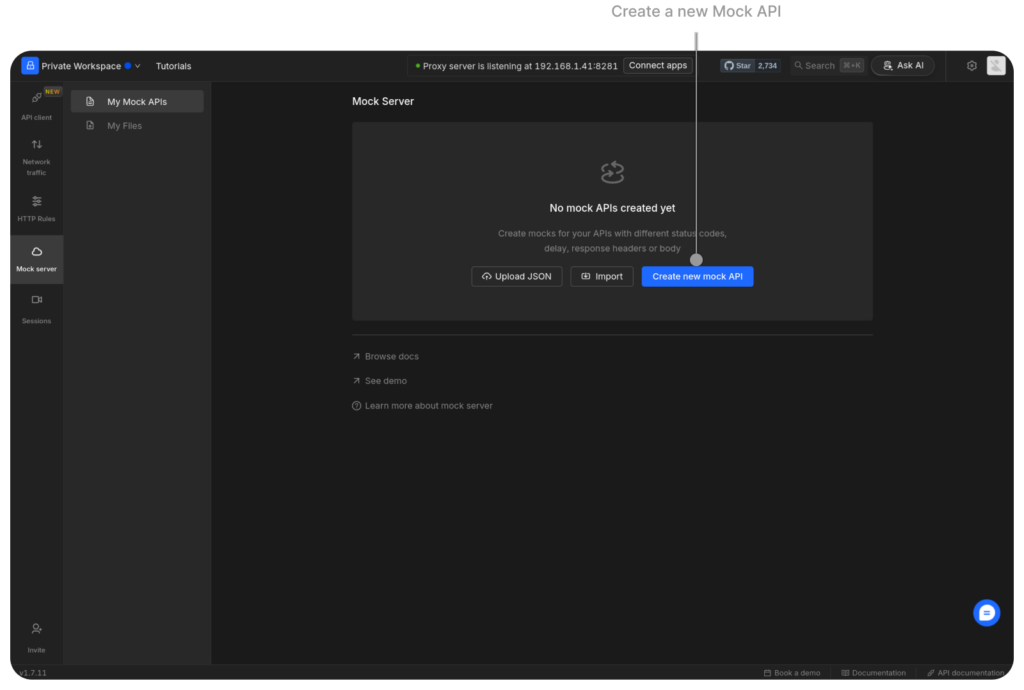The height and width of the screenshot is (690, 1024).
Task: Open the API client section
Action: click(x=37, y=104)
